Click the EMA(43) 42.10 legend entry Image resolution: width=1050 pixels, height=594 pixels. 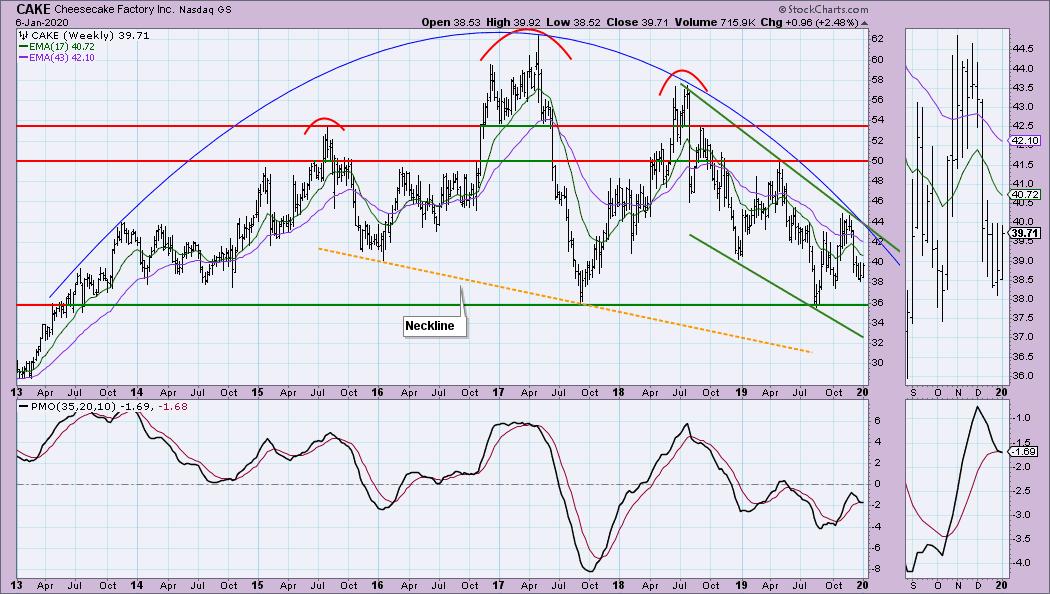61,58
